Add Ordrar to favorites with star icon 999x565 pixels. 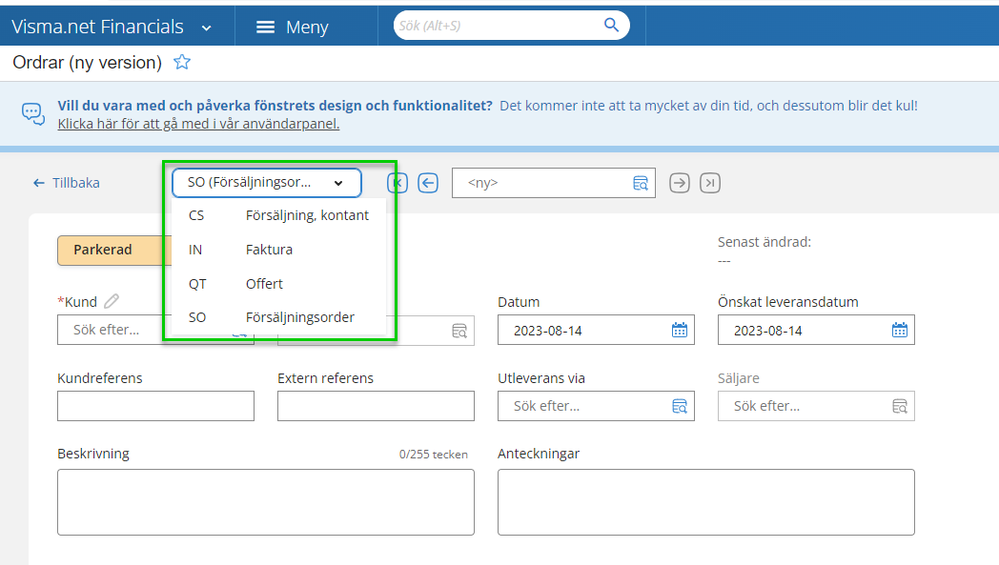click(x=182, y=62)
